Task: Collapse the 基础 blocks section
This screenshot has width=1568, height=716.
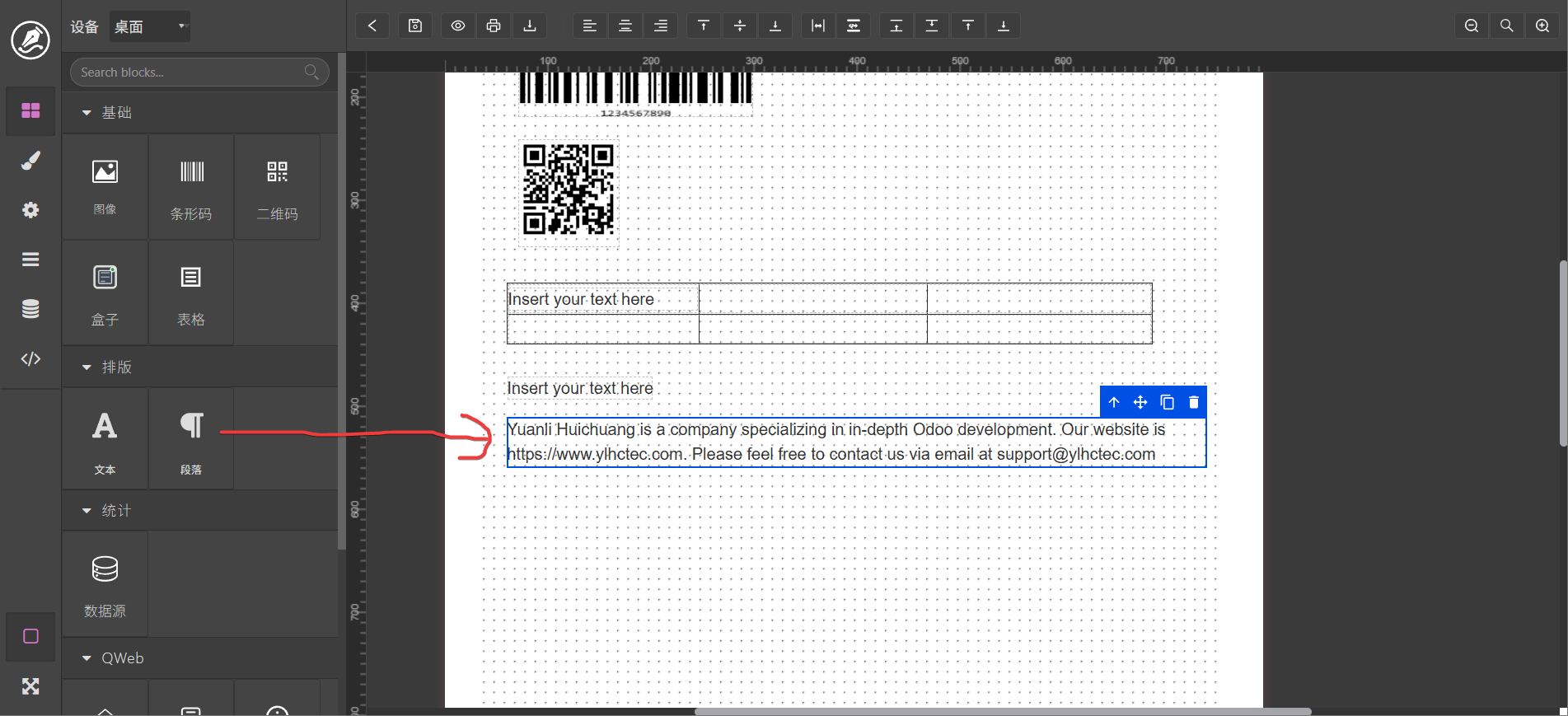Action: point(87,112)
